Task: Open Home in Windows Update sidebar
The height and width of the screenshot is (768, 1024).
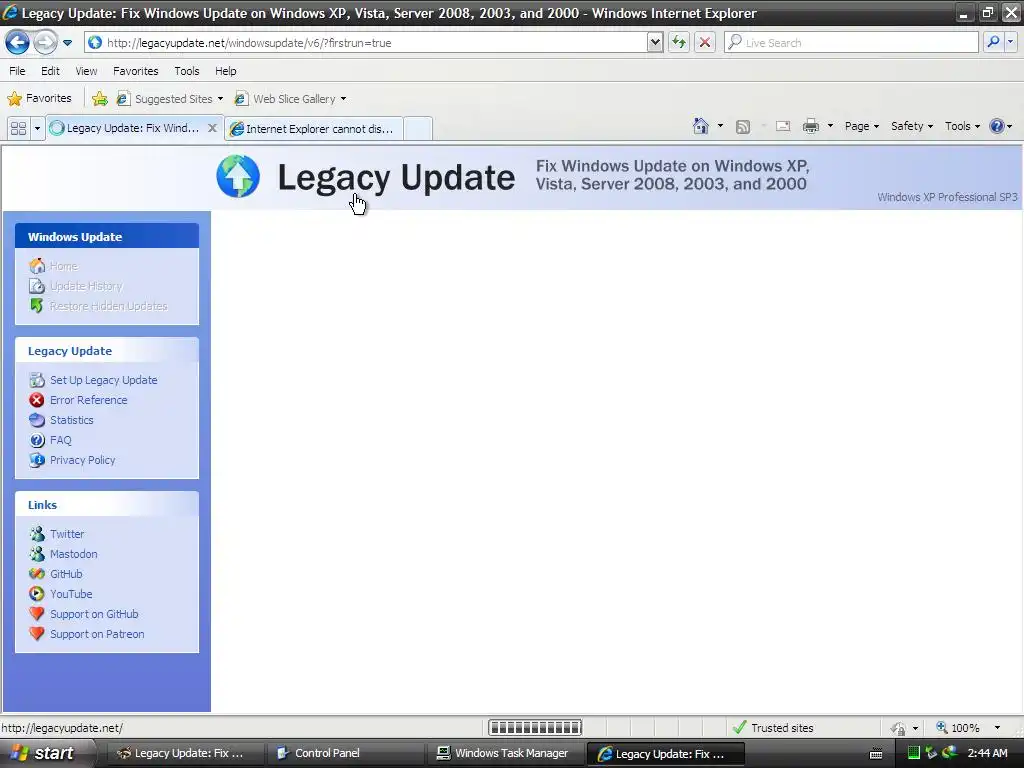Action: click(63, 266)
